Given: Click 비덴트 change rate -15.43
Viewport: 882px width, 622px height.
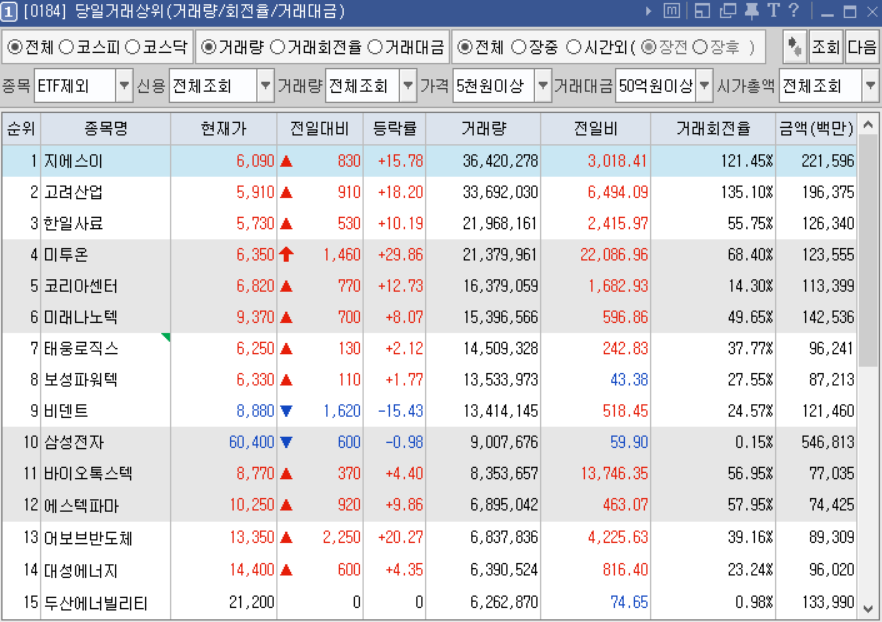Looking at the screenshot, I should coord(400,411).
